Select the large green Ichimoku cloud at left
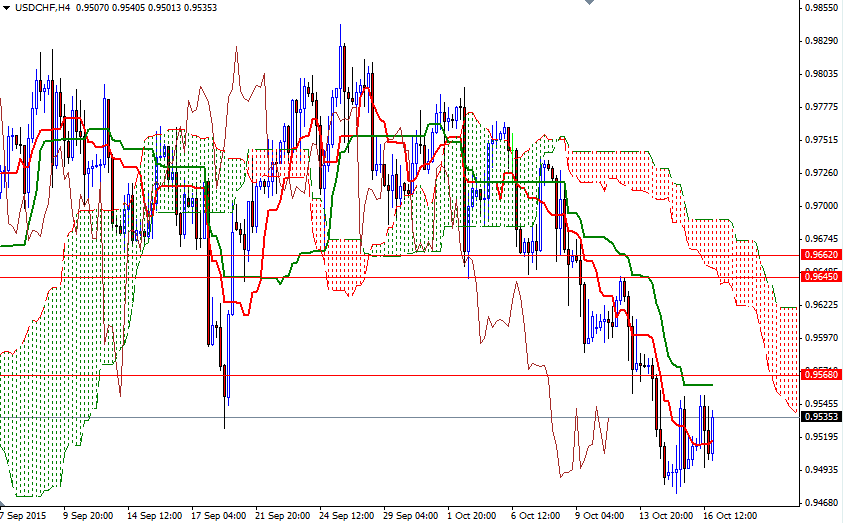Viewport: 843px width, 523px height. [x=60, y=380]
